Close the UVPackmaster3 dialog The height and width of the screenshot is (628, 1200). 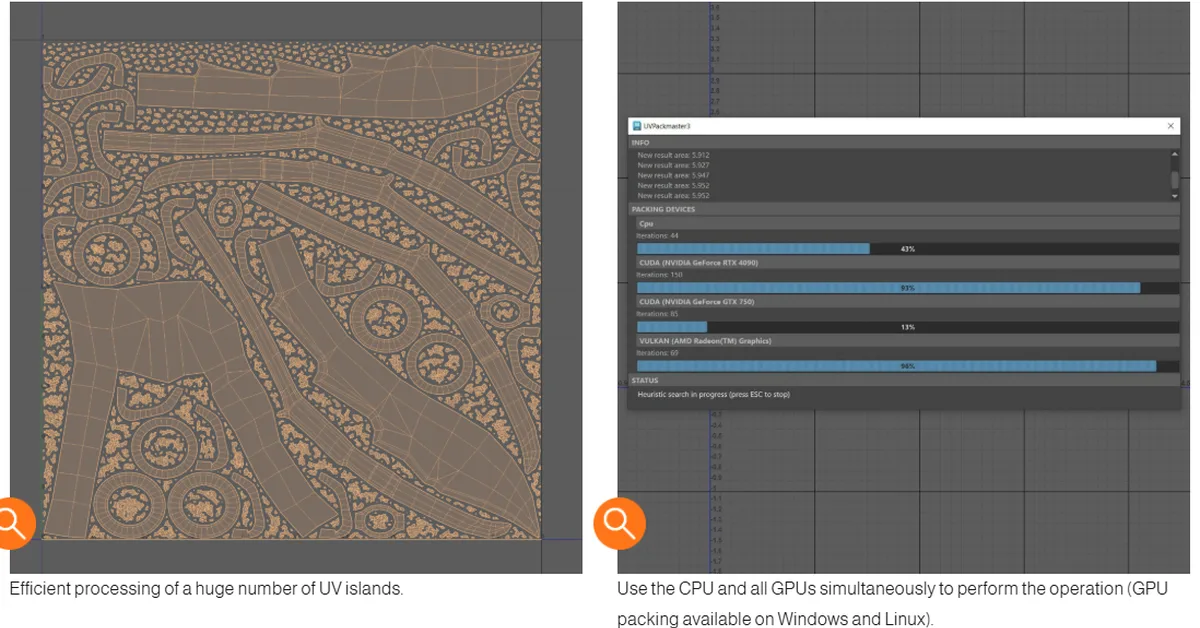[x=1170, y=125]
